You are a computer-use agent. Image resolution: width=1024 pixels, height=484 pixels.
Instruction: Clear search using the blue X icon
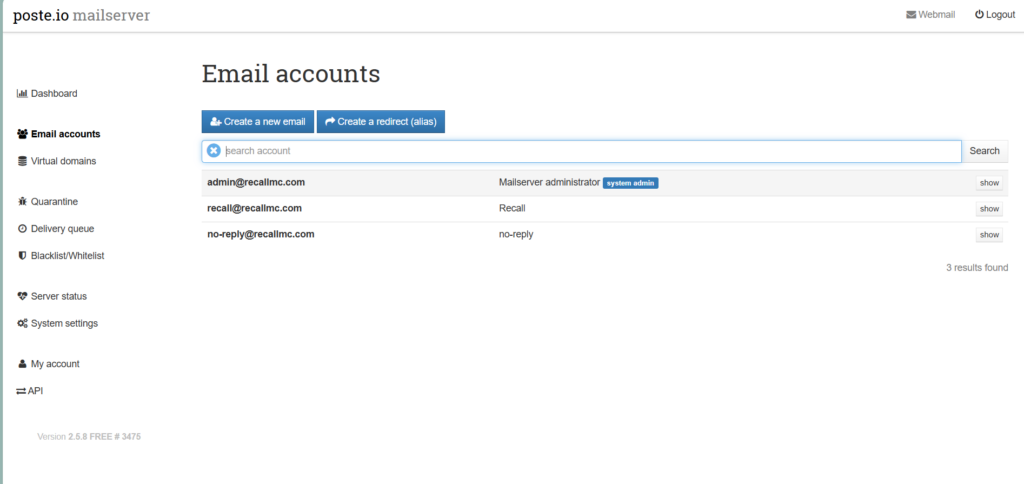coord(213,151)
